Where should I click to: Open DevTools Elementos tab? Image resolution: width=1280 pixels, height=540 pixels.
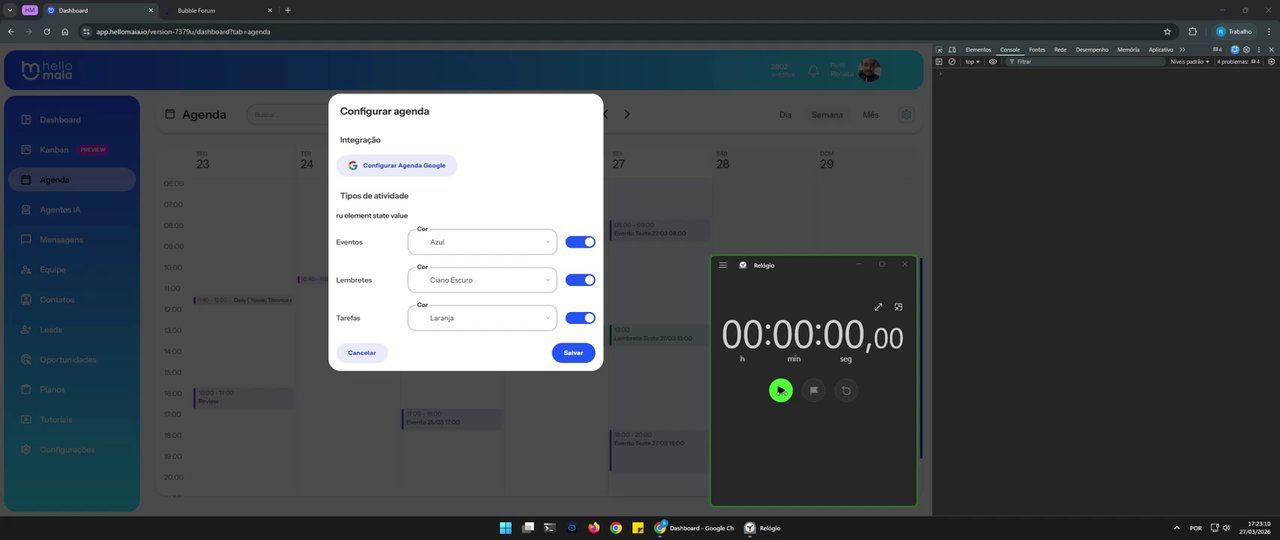(978, 49)
